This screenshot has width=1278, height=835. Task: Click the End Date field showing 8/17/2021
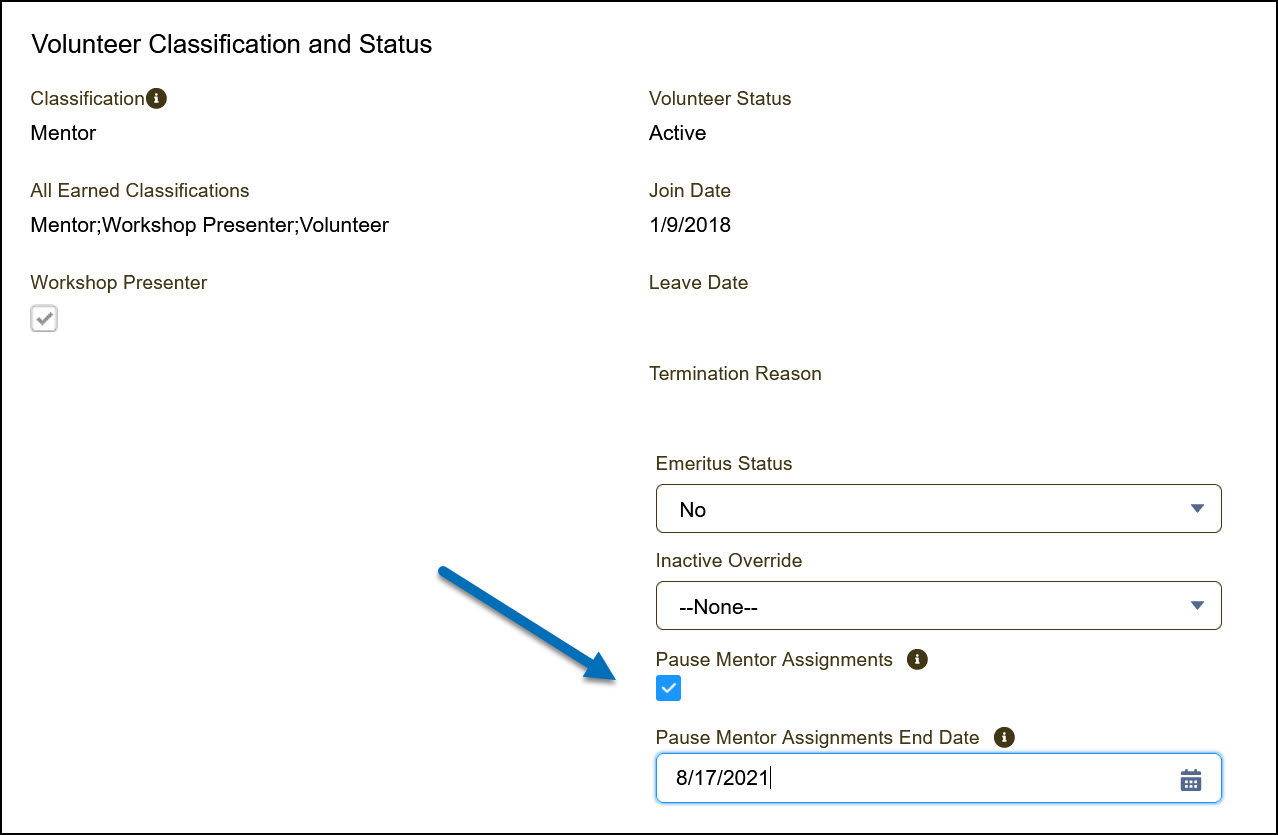click(938, 778)
